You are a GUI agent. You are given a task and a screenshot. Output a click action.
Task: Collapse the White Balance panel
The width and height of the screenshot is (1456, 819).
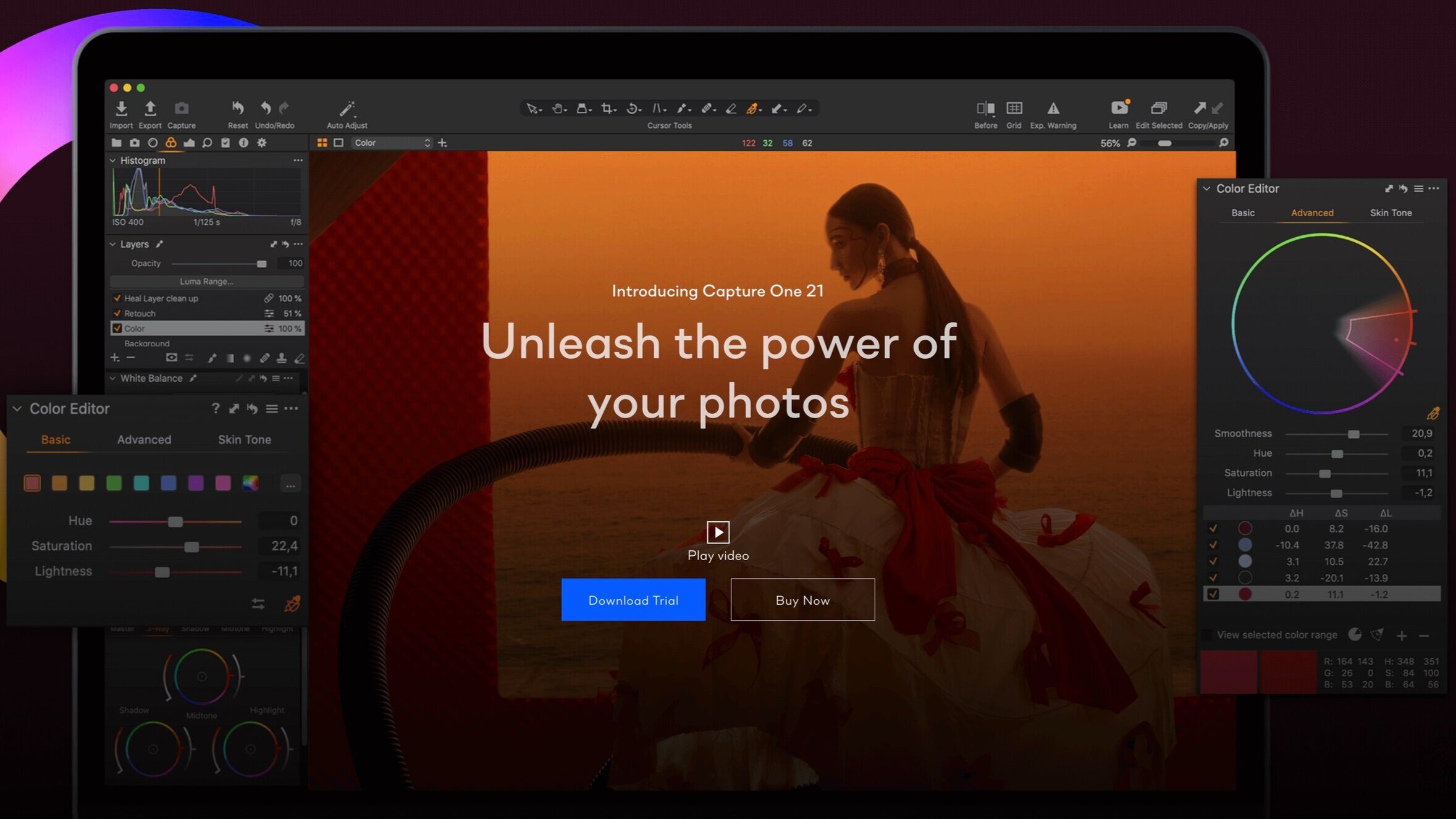click(x=112, y=378)
